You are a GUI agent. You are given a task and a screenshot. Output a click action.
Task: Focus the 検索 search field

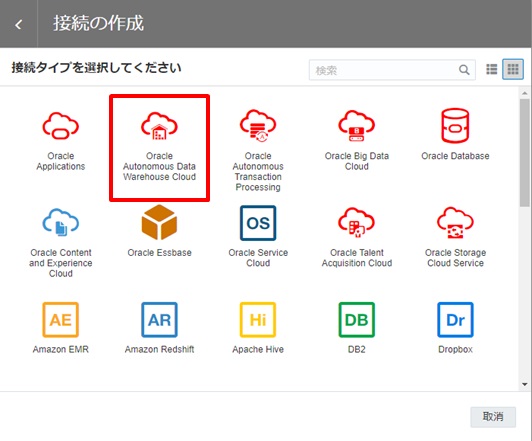click(392, 70)
